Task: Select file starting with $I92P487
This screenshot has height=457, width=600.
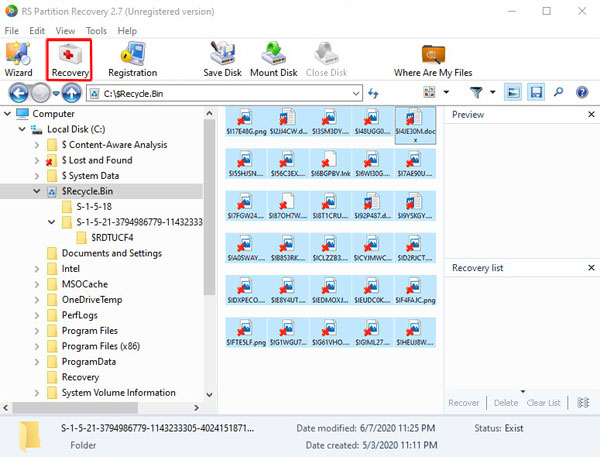Action: tap(373, 206)
